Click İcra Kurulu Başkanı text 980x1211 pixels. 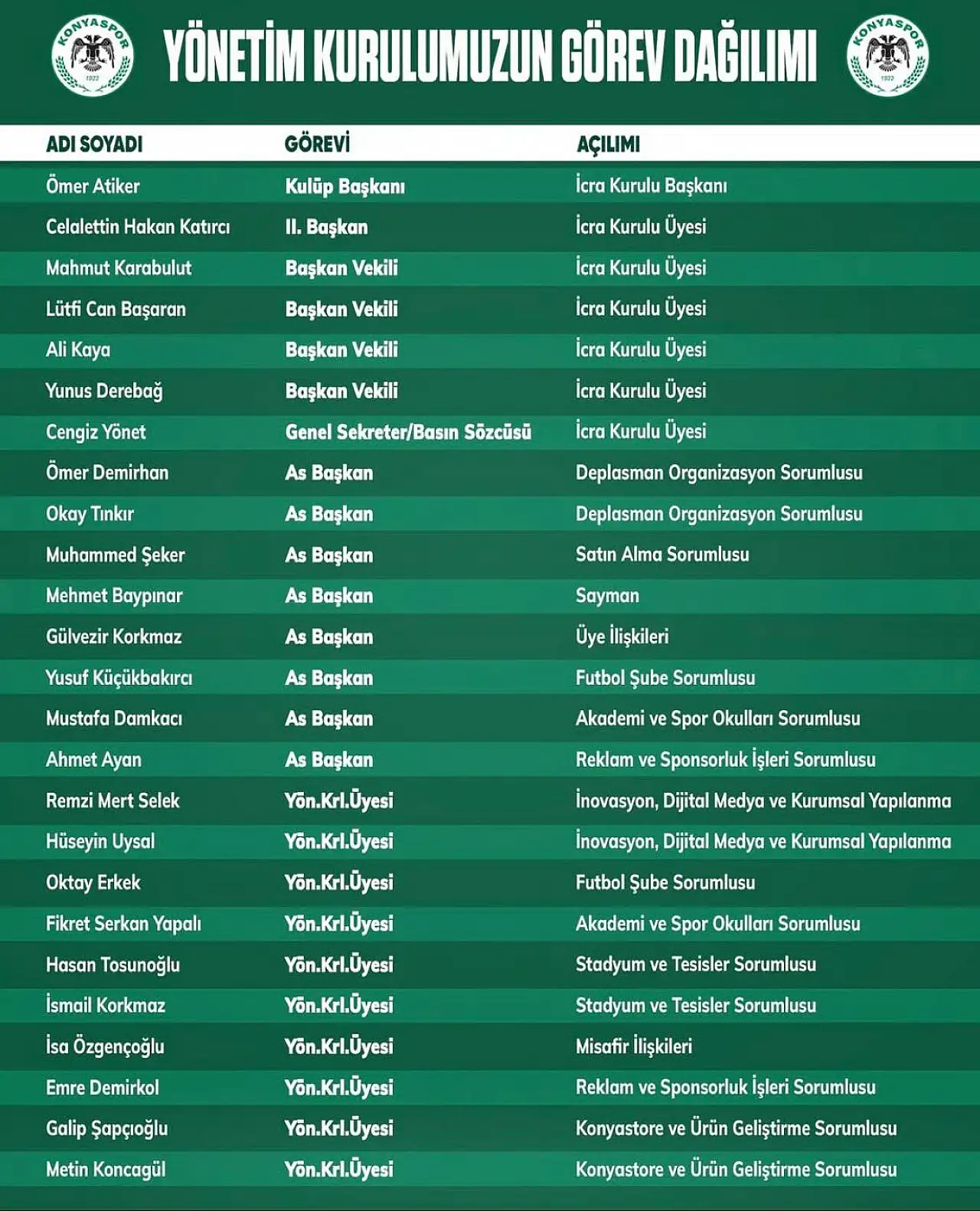click(652, 185)
